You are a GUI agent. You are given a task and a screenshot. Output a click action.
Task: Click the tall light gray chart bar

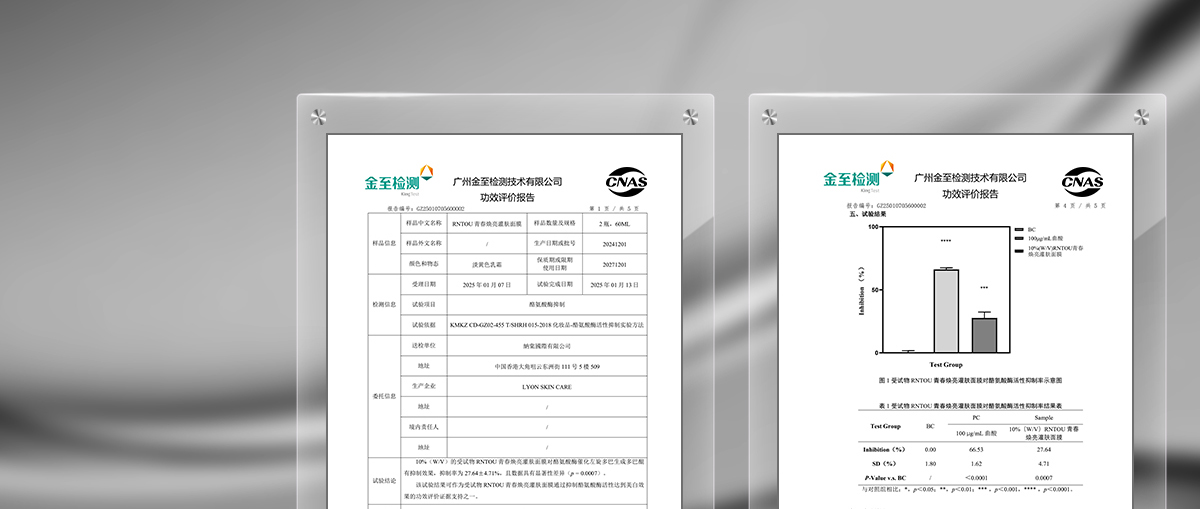(946, 310)
